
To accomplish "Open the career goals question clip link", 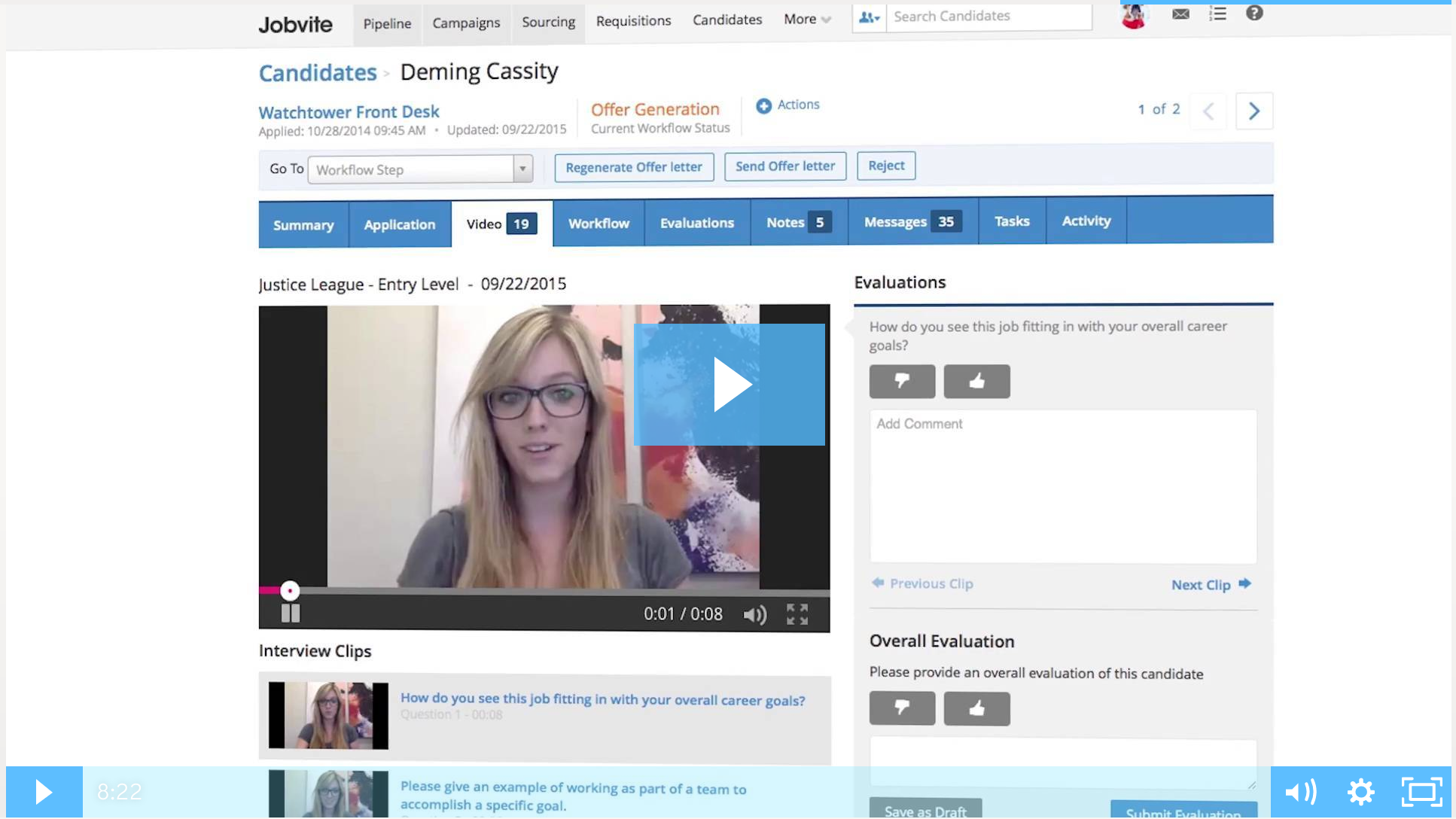I will (x=602, y=699).
